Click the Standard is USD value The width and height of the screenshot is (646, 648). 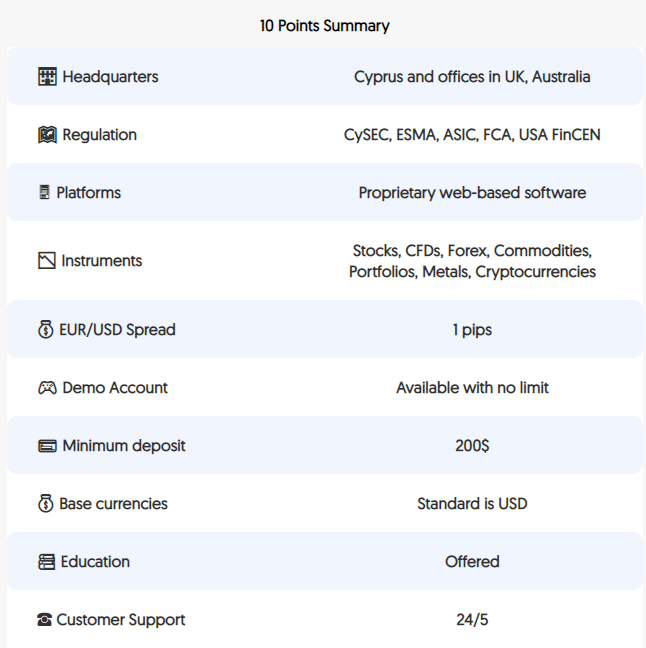(472, 504)
